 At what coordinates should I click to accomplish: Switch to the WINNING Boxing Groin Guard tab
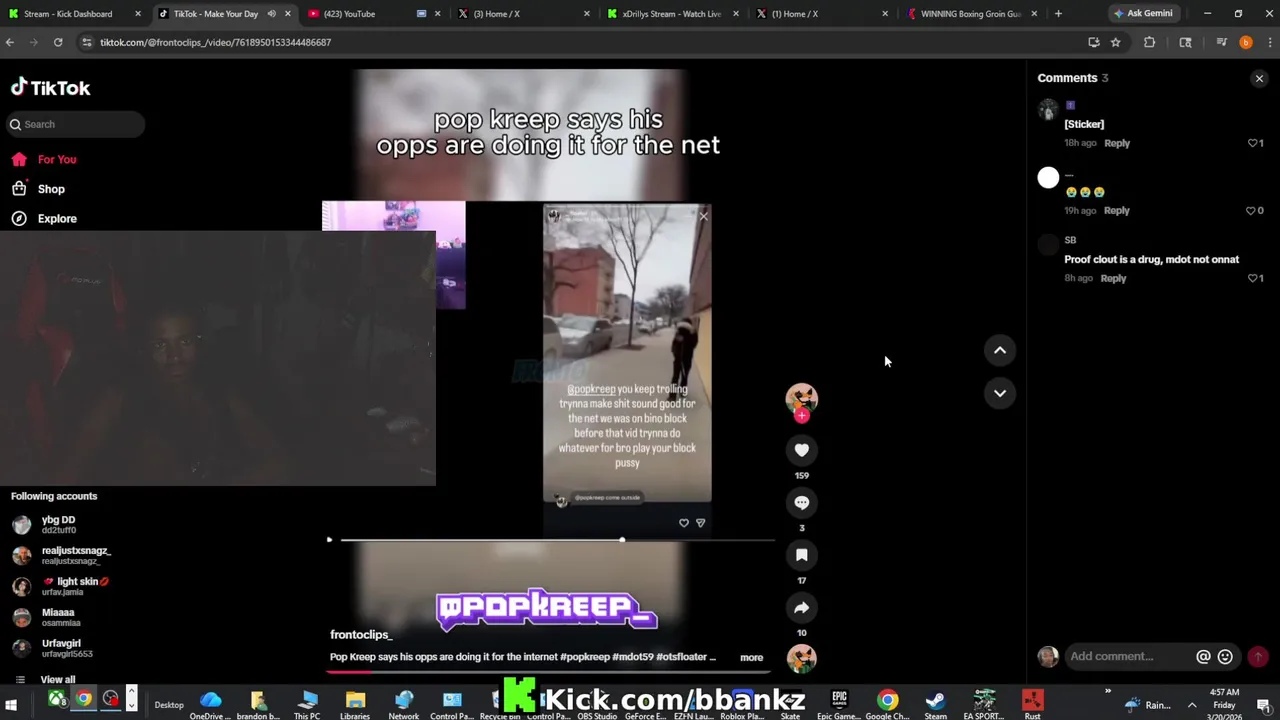(x=970, y=14)
